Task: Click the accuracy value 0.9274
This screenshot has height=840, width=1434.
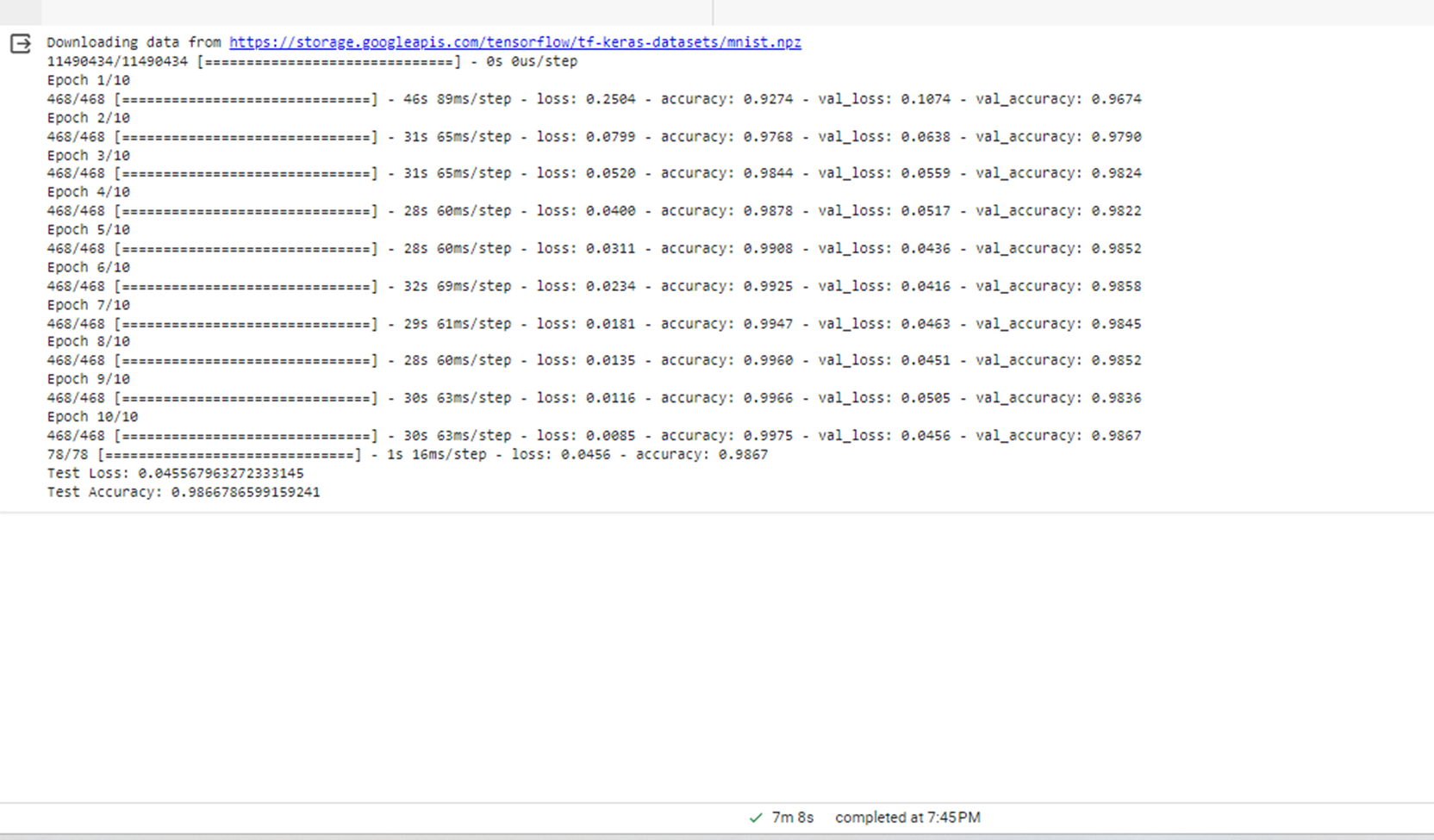Action: 769,99
